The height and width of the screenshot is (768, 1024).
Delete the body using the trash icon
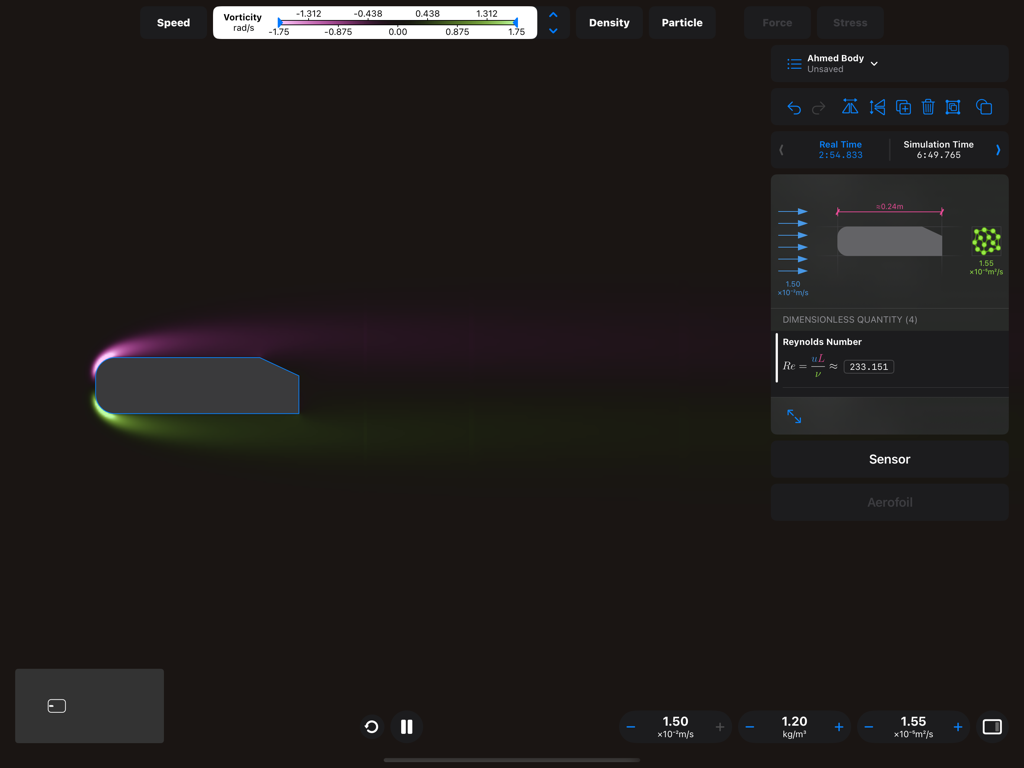(928, 107)
